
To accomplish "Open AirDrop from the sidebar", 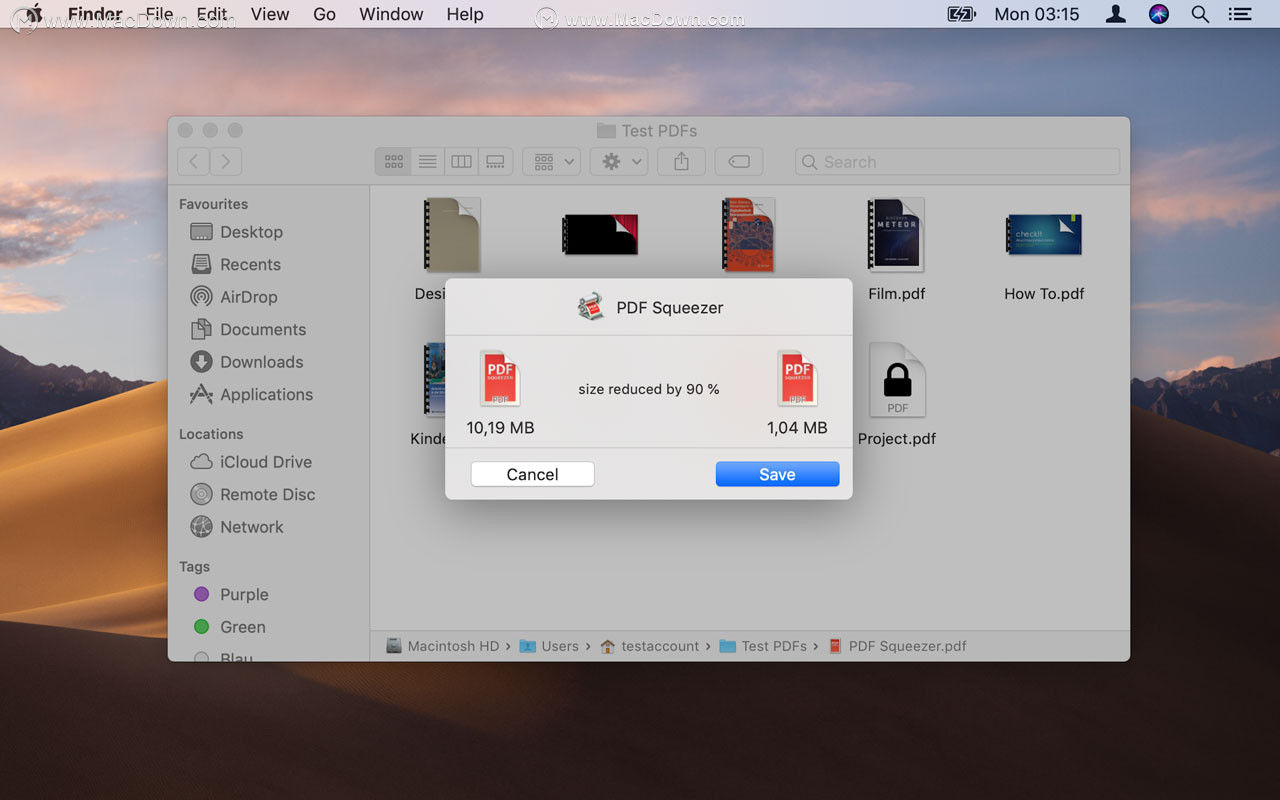I will pos(234,297).
